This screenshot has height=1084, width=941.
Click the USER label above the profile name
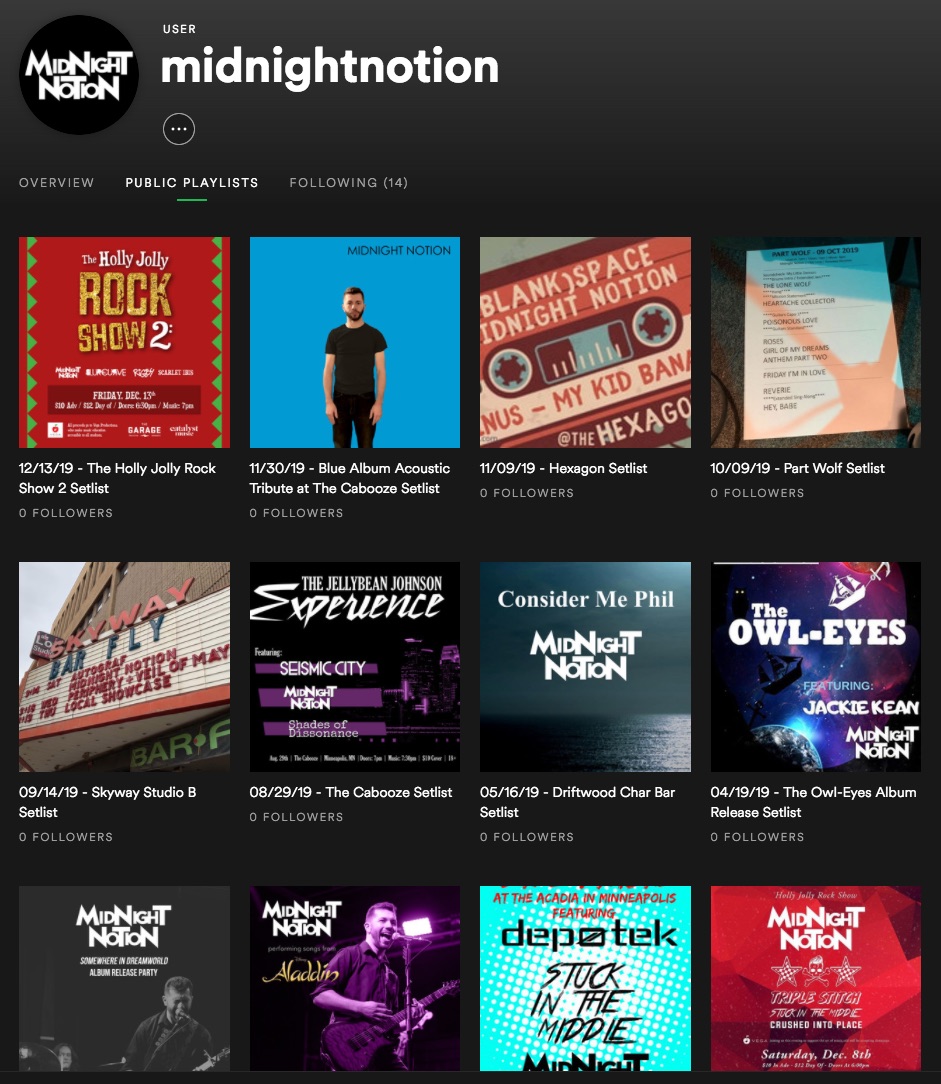pyautogui.click(x=179, y=29)
